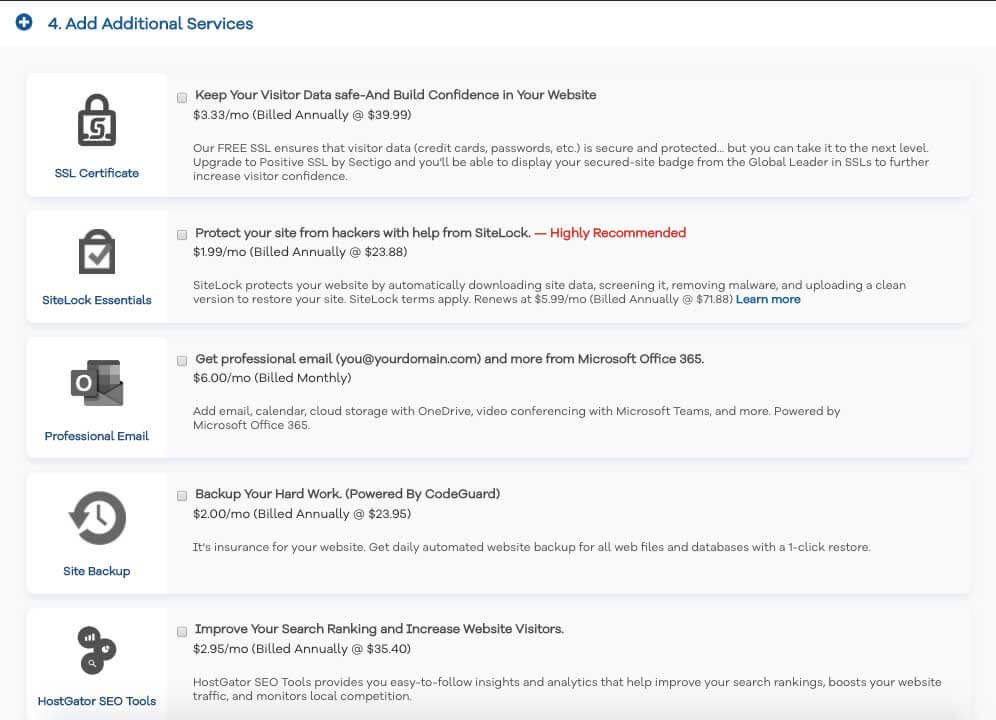Check the Microsoft Office 365 email checkbox
Screen dimensions: 996x720
(182, 360)
